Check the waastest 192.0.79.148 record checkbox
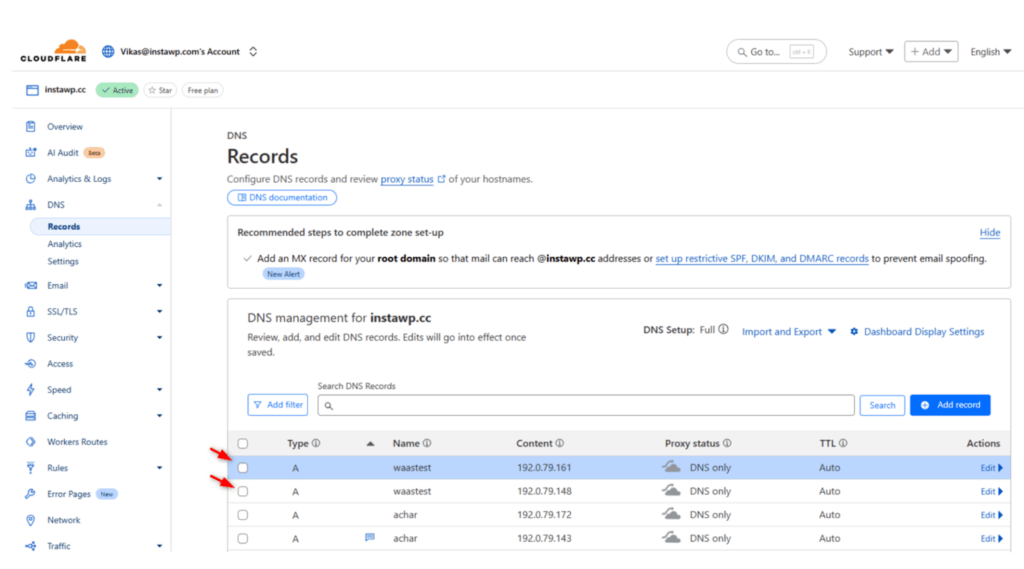The image size is (1024, 569). pos(243,491)
